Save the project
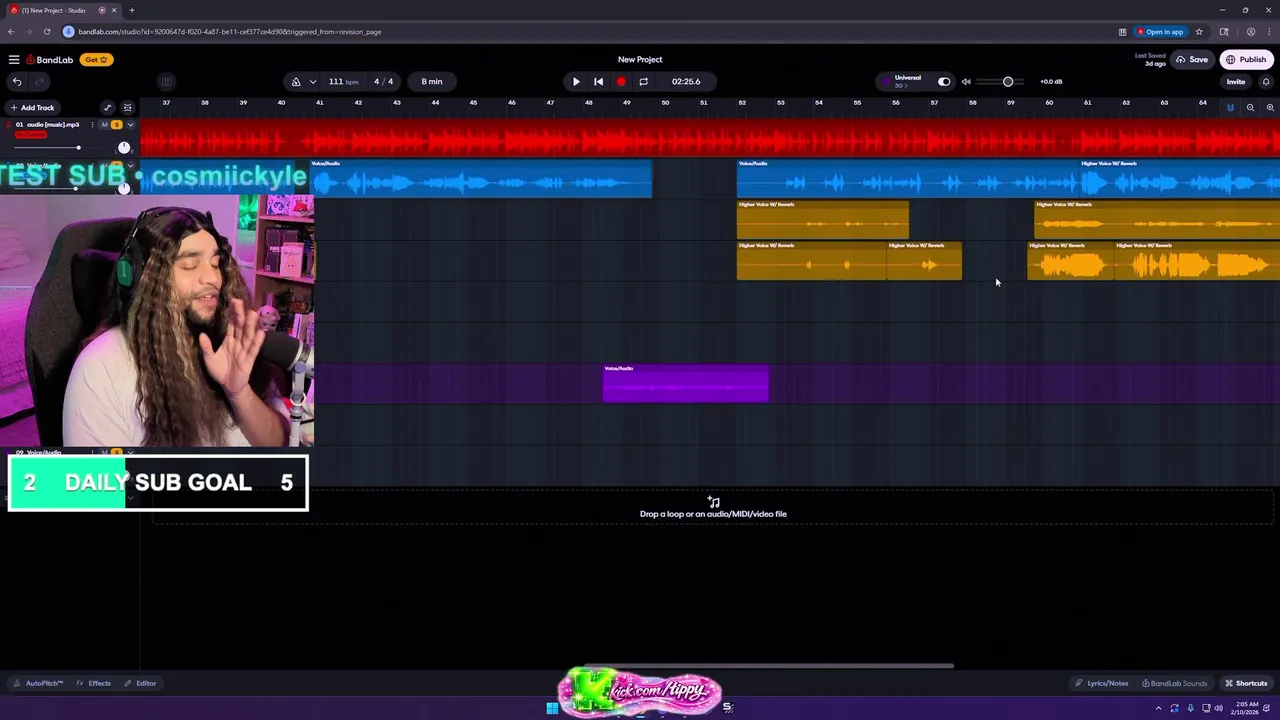Image resolution: width=1280 pixels, height=720 pixels. point(1192,60)
